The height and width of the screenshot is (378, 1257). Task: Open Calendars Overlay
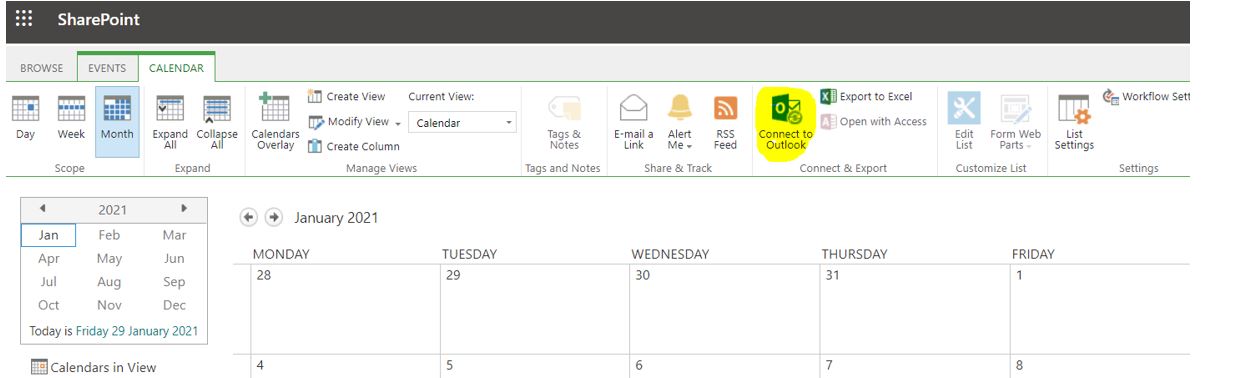275,122
